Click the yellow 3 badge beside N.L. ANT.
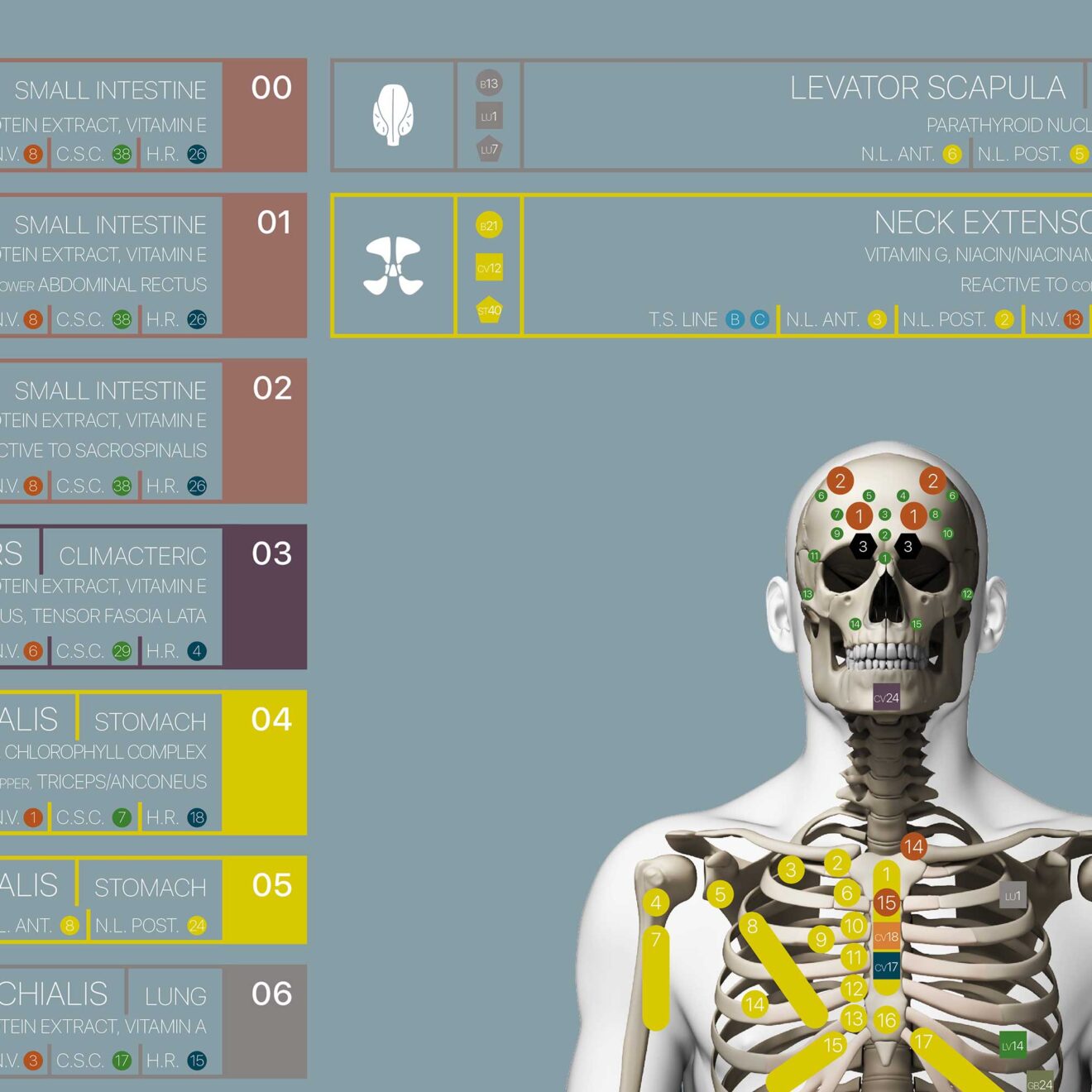 tap(877, 319)
